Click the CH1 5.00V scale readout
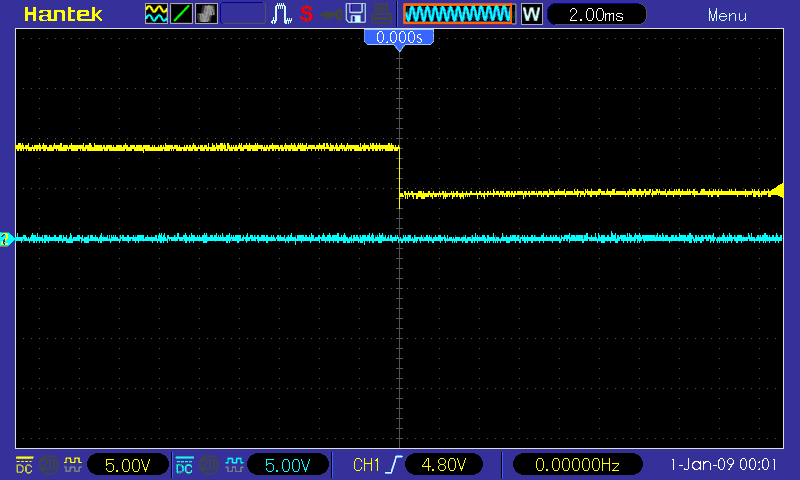 (x=128, y=465)
